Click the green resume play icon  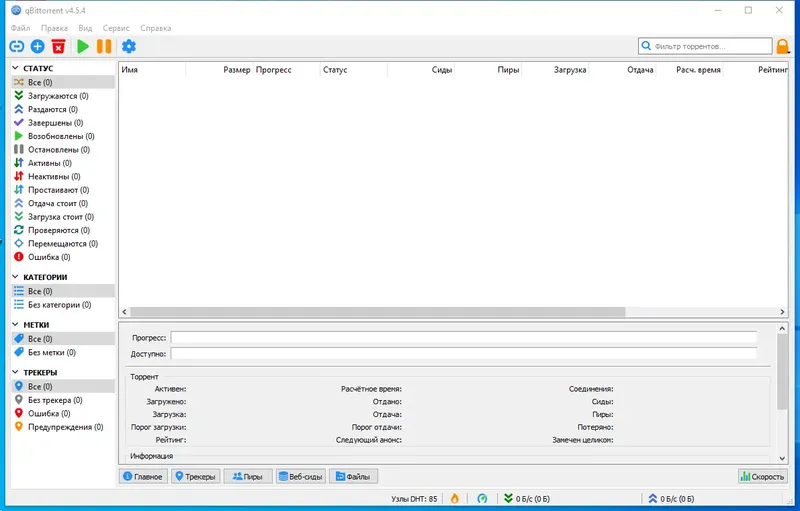tap(83, 46)
